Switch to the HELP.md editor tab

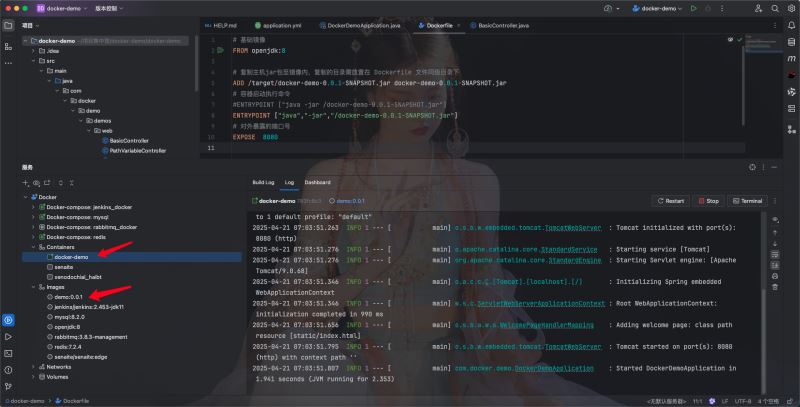click(220, 26)
